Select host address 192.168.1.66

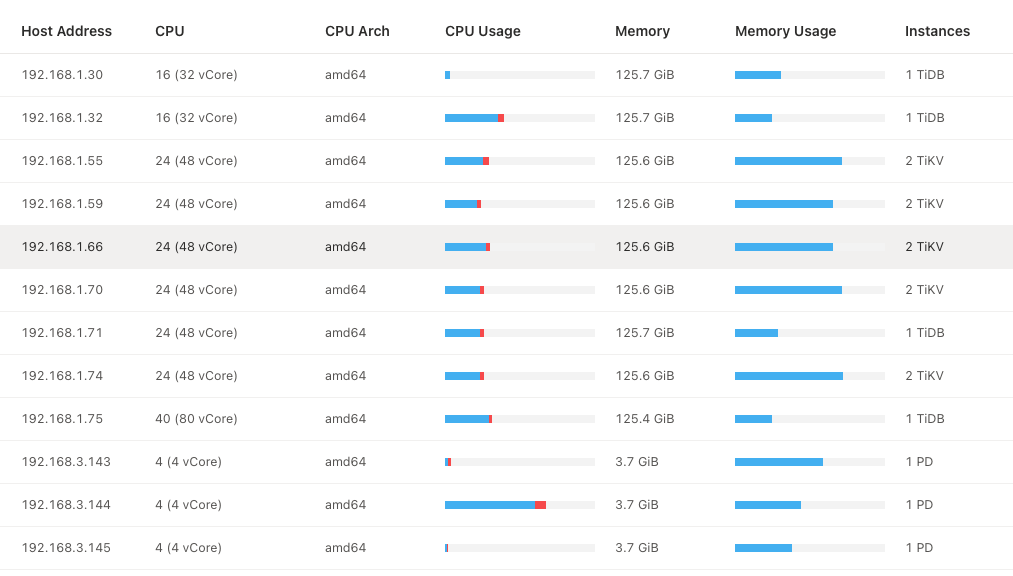[x=62, y=247]
